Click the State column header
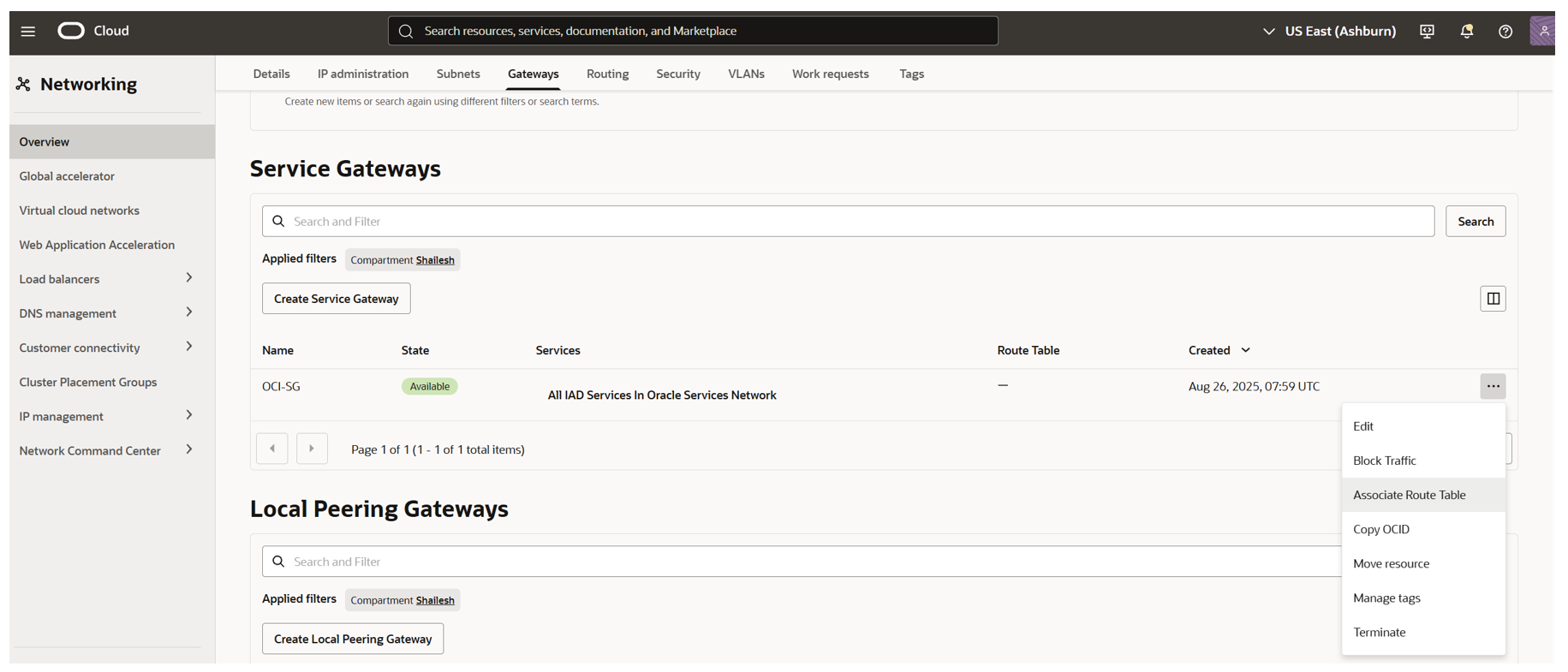The height and width of the screenshot is (672, 1568). (x=415, y=350)
